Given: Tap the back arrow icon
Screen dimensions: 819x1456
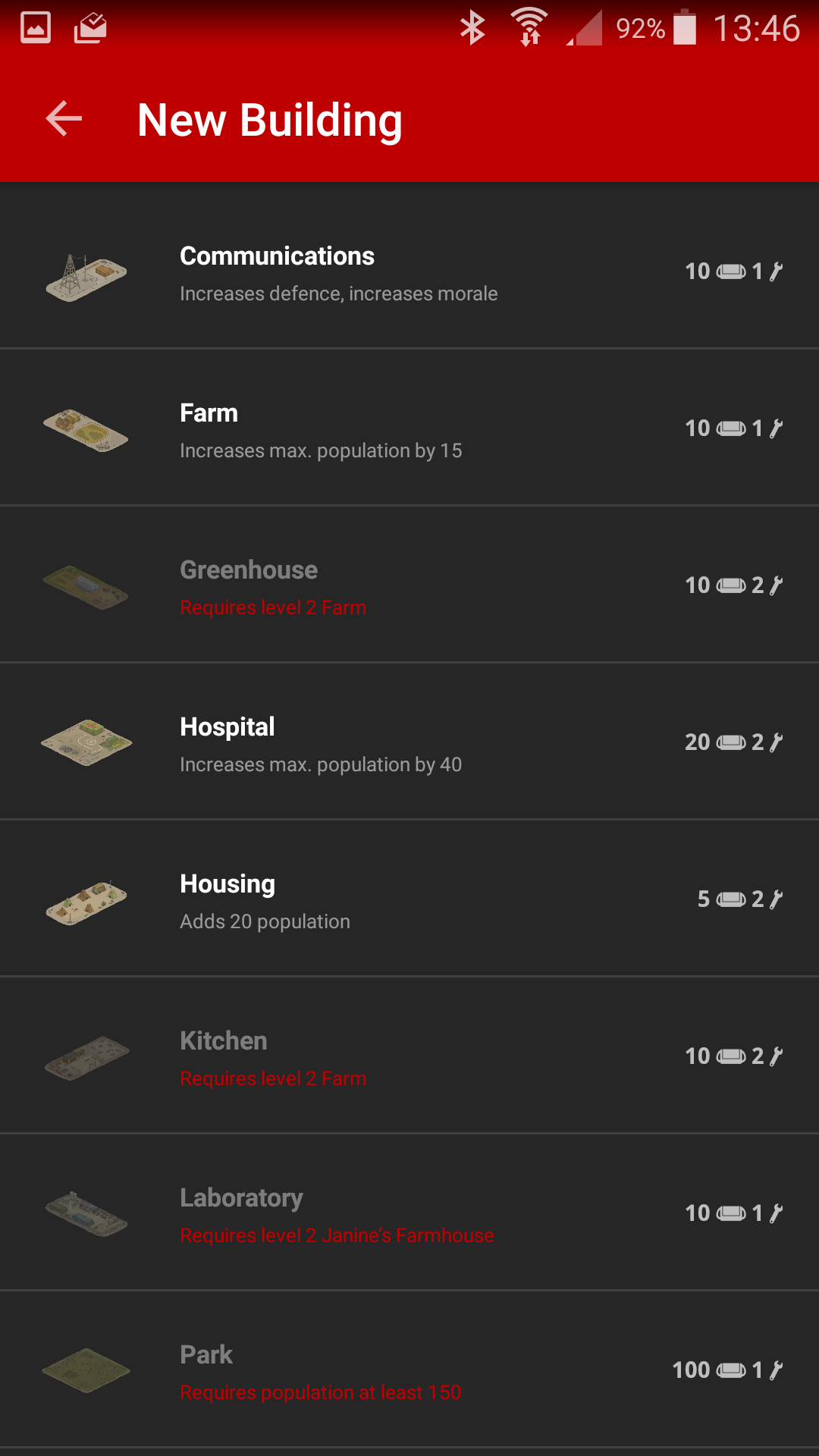Looking at the screenshot, I should pos(64,119).
